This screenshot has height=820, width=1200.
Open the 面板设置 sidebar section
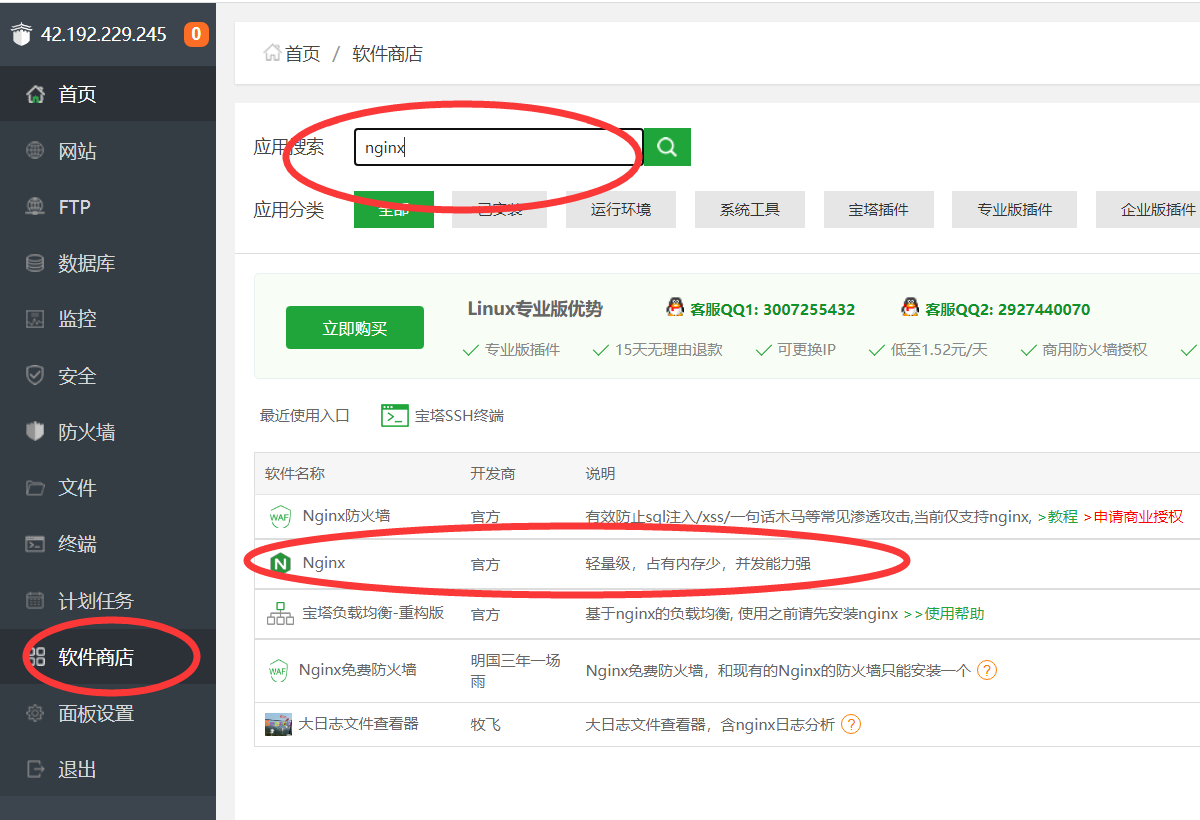click(108, 713)
